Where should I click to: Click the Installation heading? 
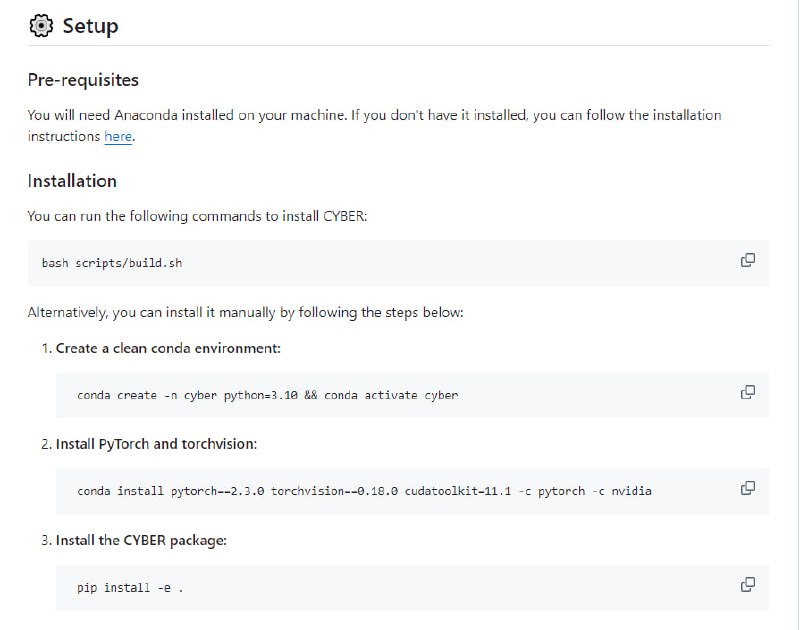click(x=72, y=181)
